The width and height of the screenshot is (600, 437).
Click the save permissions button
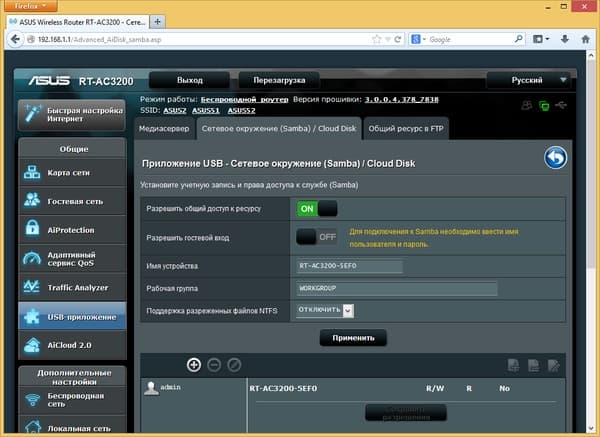[x=406, y=413]
